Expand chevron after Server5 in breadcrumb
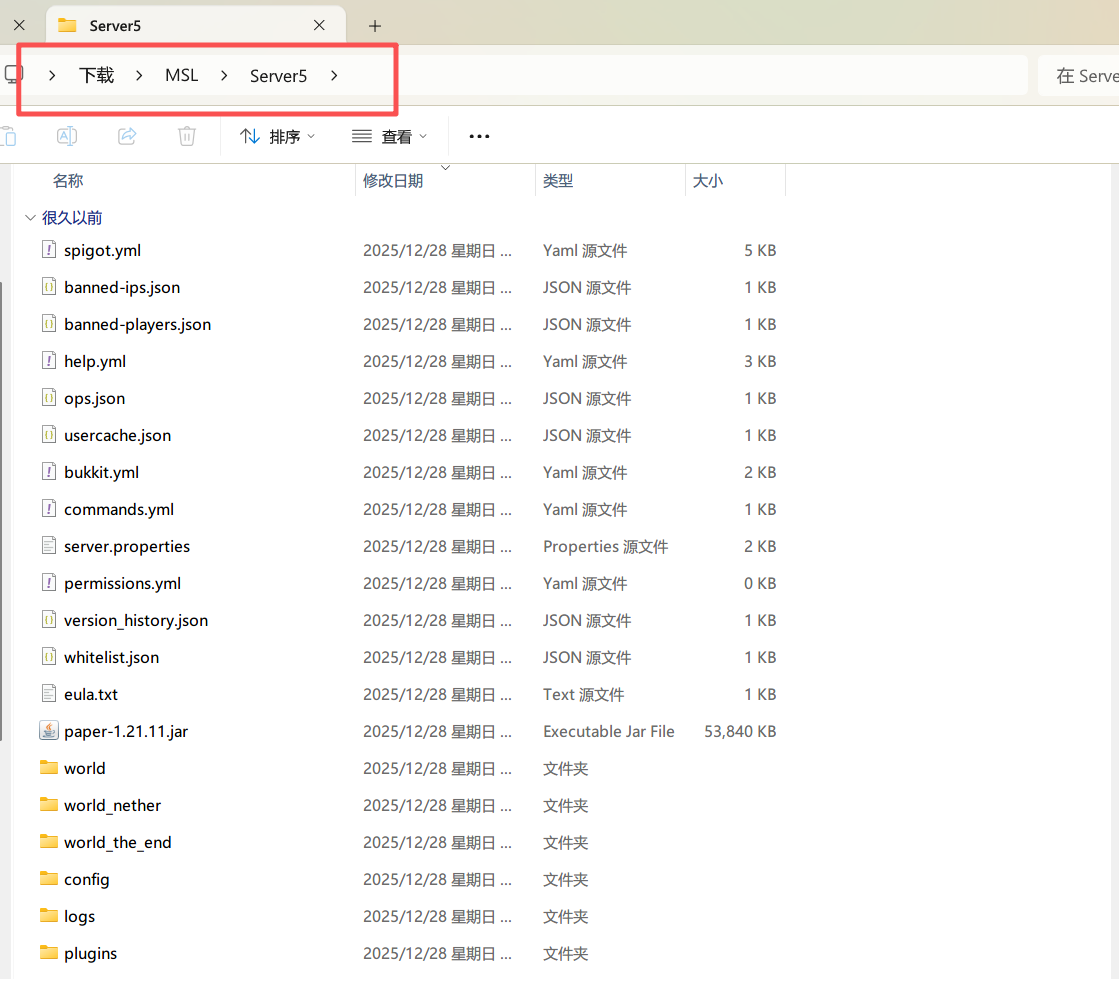This screenshot has width=1119, height=1006. [x=334, y=75]
